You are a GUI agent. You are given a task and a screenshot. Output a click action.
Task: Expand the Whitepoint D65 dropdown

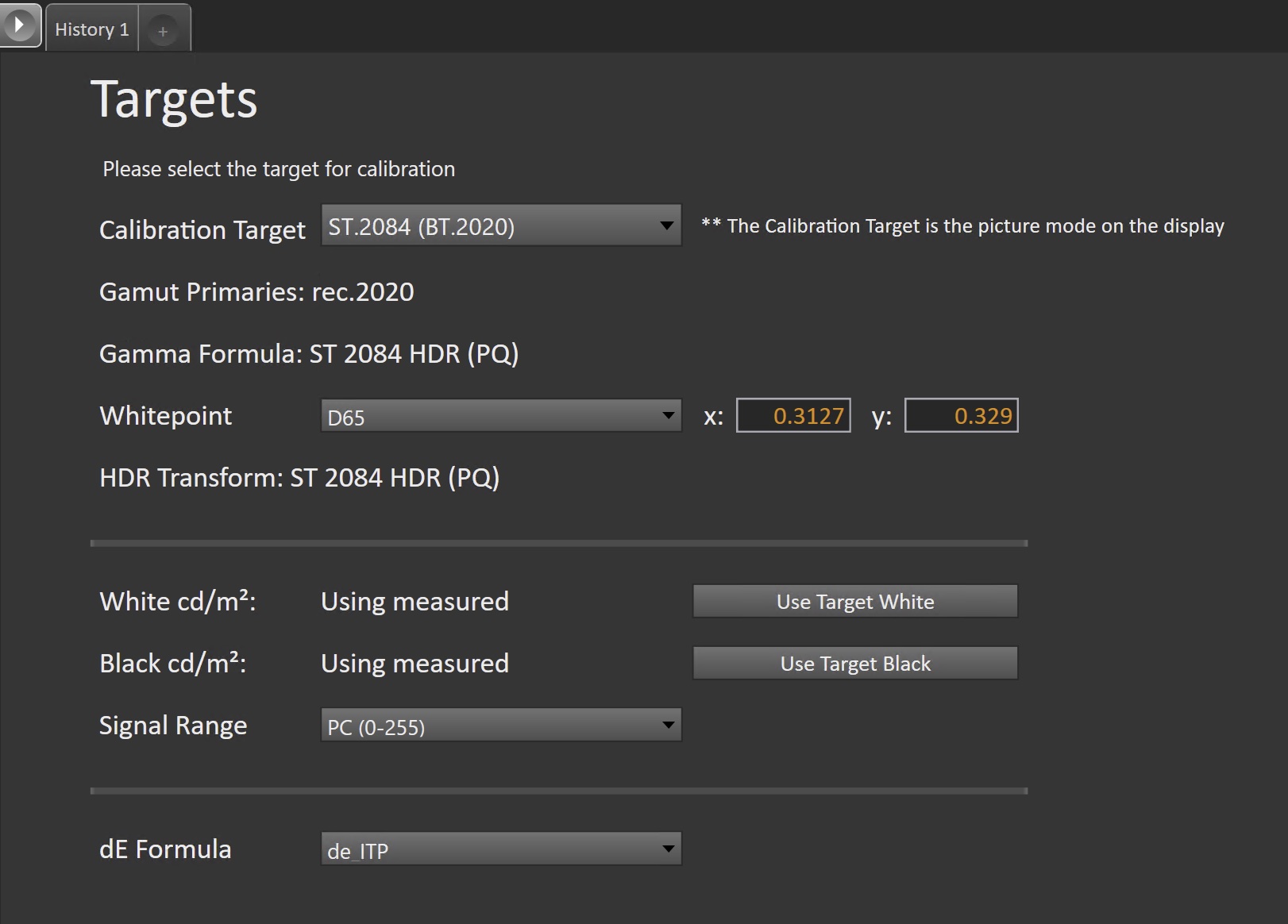coord(500,417)
